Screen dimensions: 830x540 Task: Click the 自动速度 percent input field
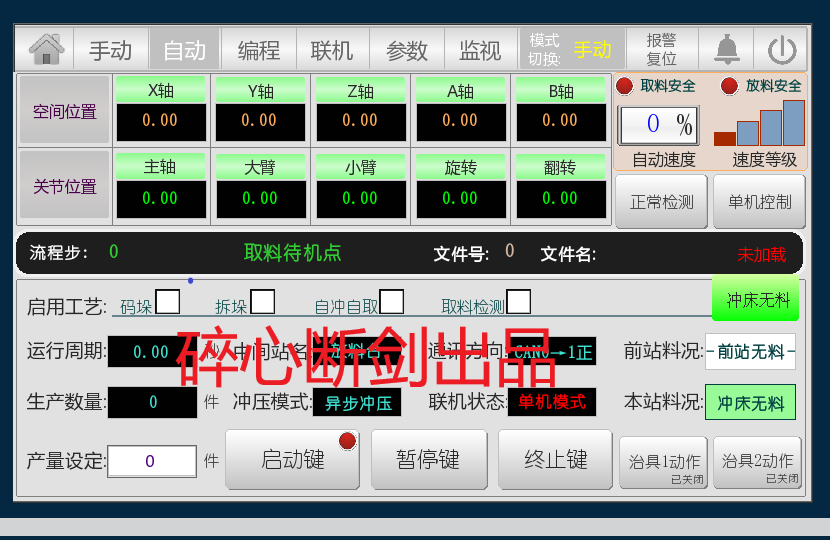[x=657, y=125]
